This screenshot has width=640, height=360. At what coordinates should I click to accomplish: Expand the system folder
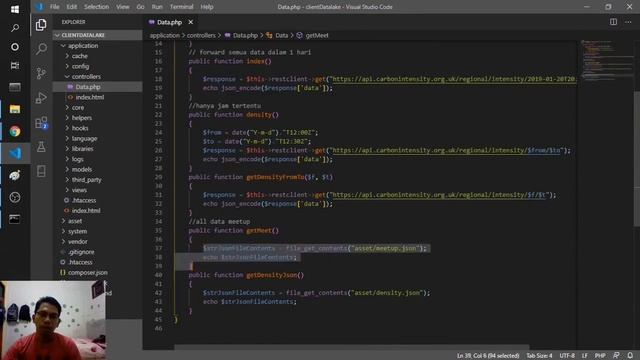coord(98,231)
